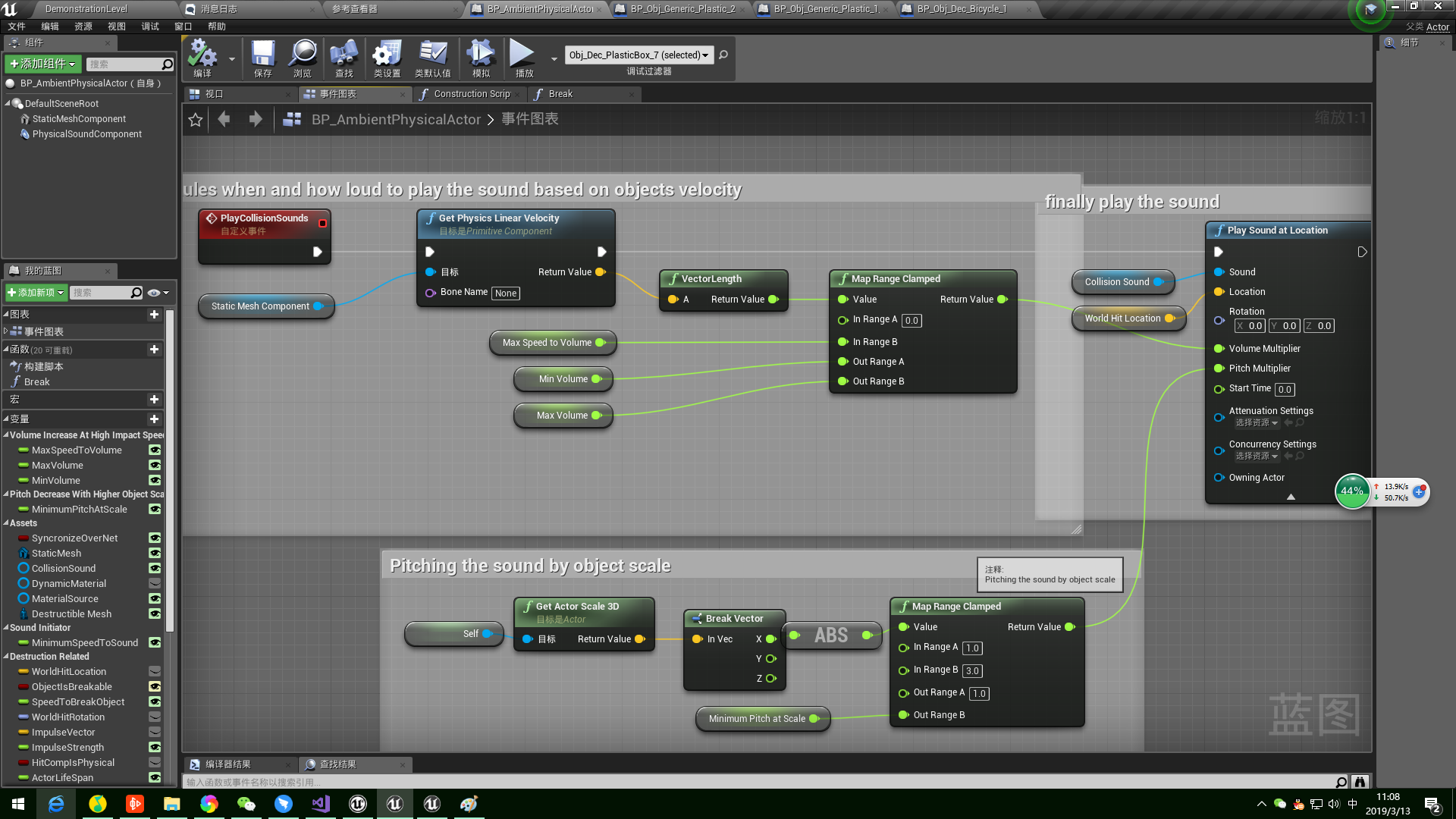
Task: Open the Add Component (添加组件) dropdown
Action: pyautogui.click(x=42, y=64)
